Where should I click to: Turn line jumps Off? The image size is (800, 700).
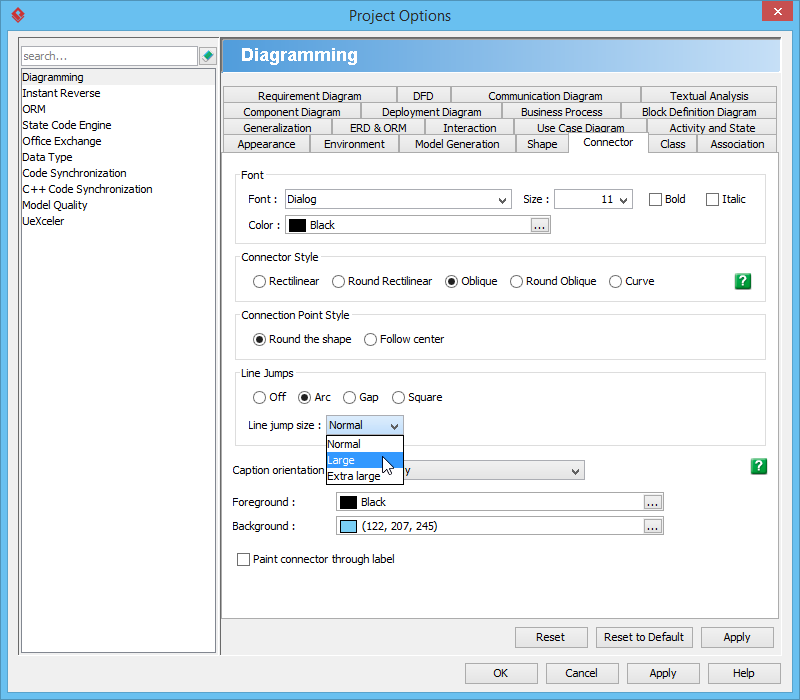click(x=259, y=397)
